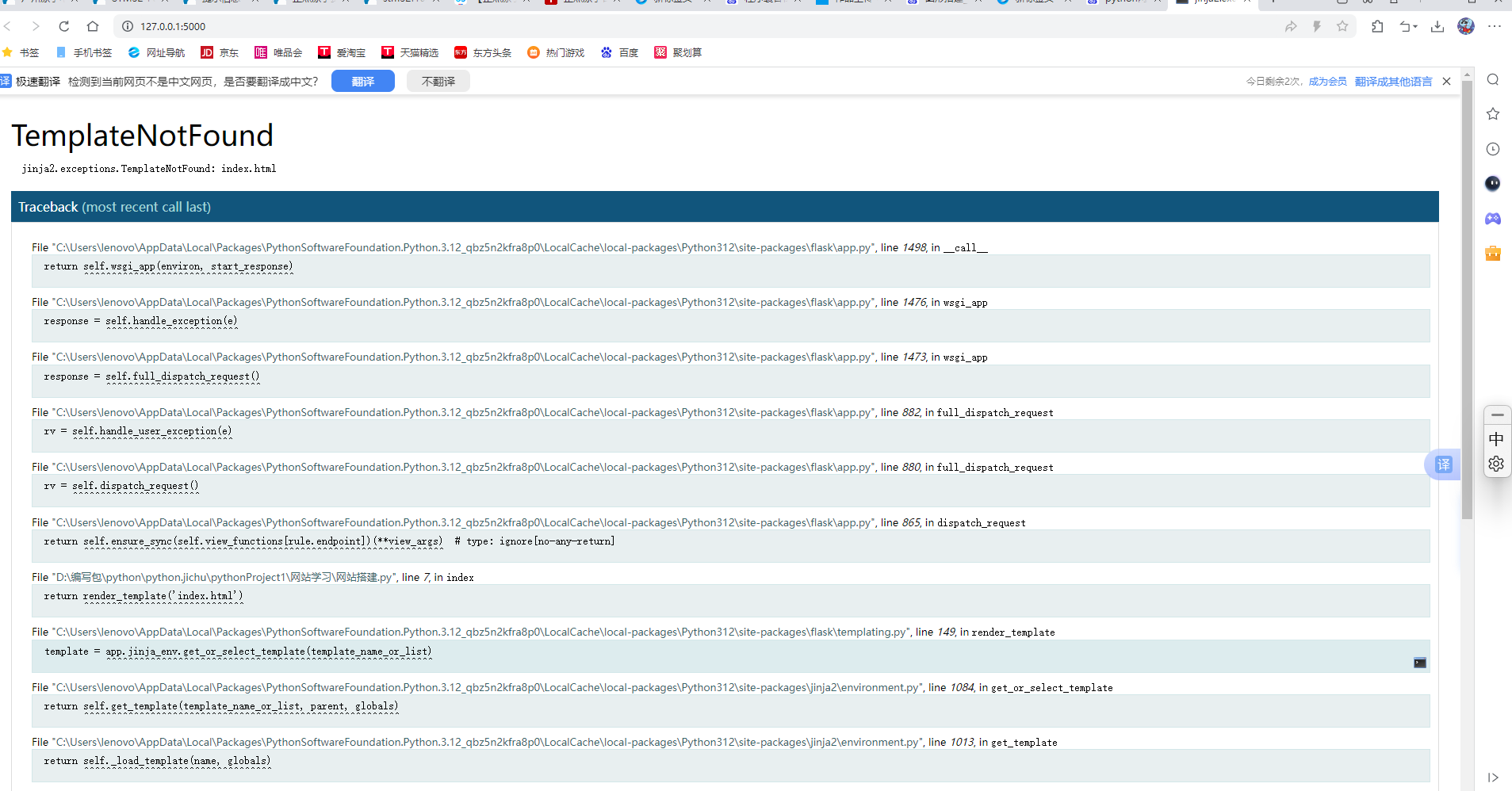Click the jinja2.exceptions.TemplateNotFound: index.html message
Viewport: 1512px width, 791px height.
pos(149,169)
